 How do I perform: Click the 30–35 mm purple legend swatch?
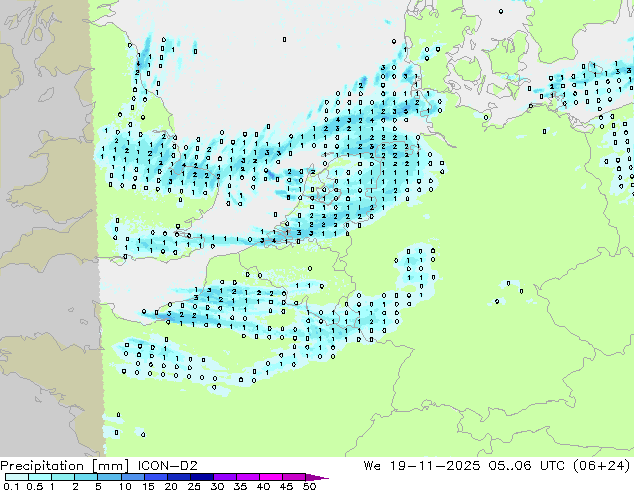[225, 477]
